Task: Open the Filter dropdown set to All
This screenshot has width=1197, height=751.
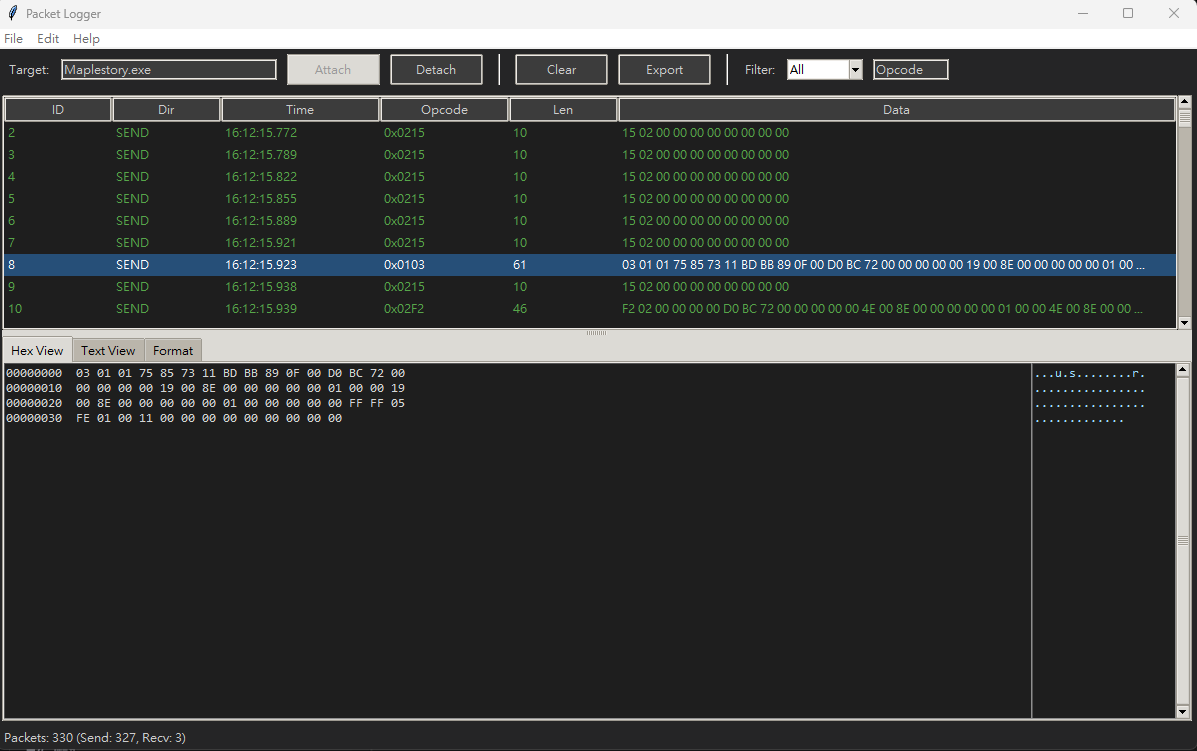Action: click(855, 70)
